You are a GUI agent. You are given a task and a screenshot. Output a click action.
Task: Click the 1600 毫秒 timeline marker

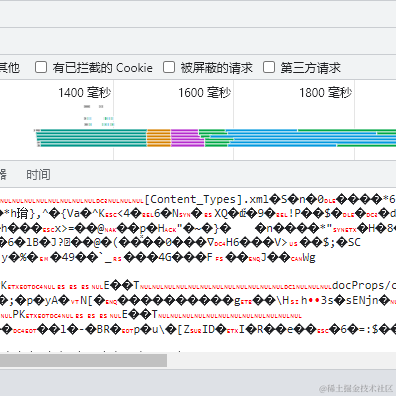(204, 93)
